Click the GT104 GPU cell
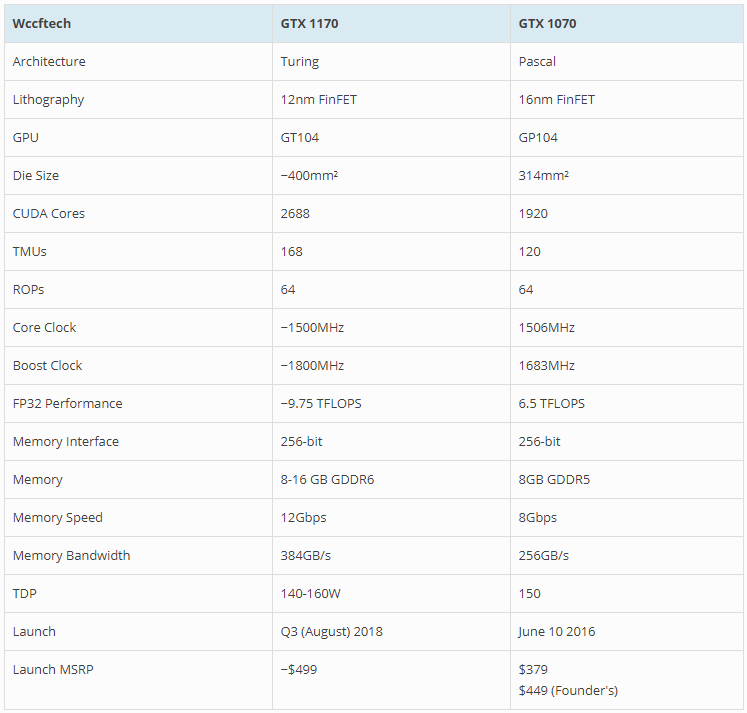Screen dimensions: 747x713 [300, 137]
